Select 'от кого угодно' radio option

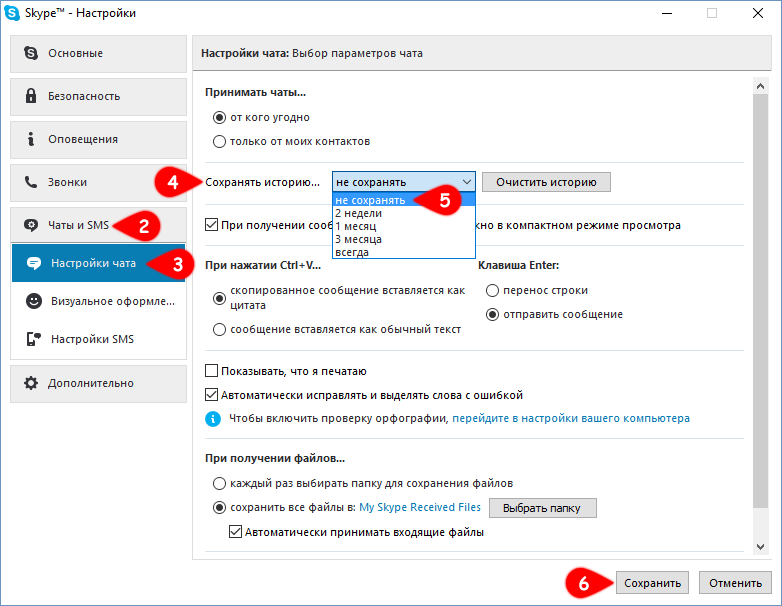click(219, 118)
